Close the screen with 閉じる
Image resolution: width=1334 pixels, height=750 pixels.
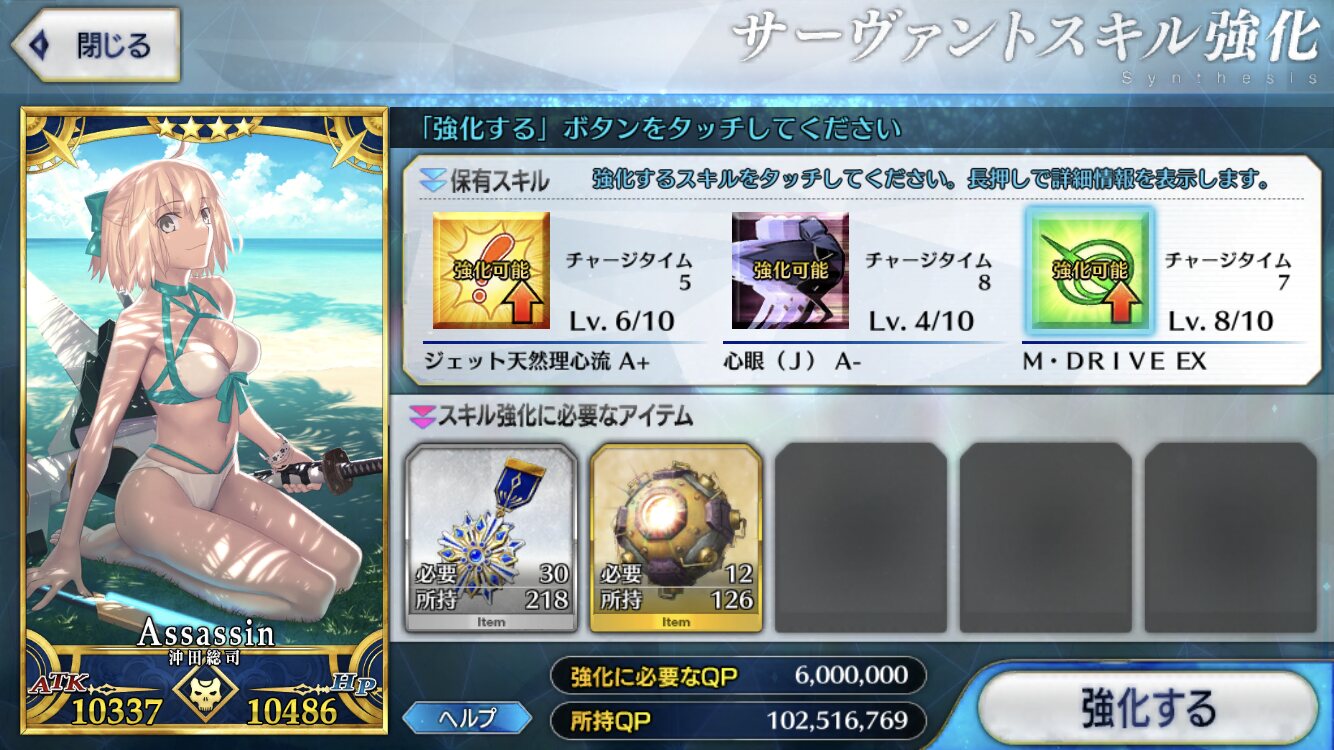pyautogui.click(x=95, y=45)
